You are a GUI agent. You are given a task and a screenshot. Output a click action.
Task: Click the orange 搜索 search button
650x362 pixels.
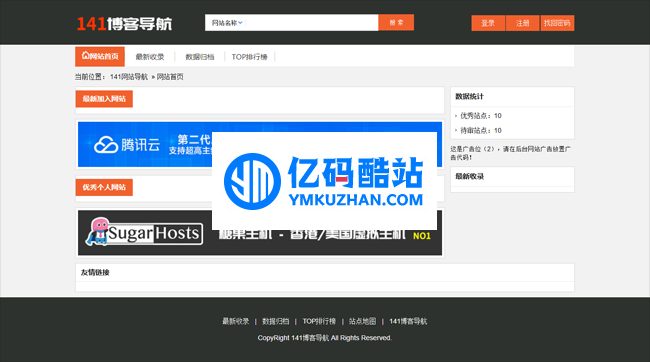pos(396,23)
